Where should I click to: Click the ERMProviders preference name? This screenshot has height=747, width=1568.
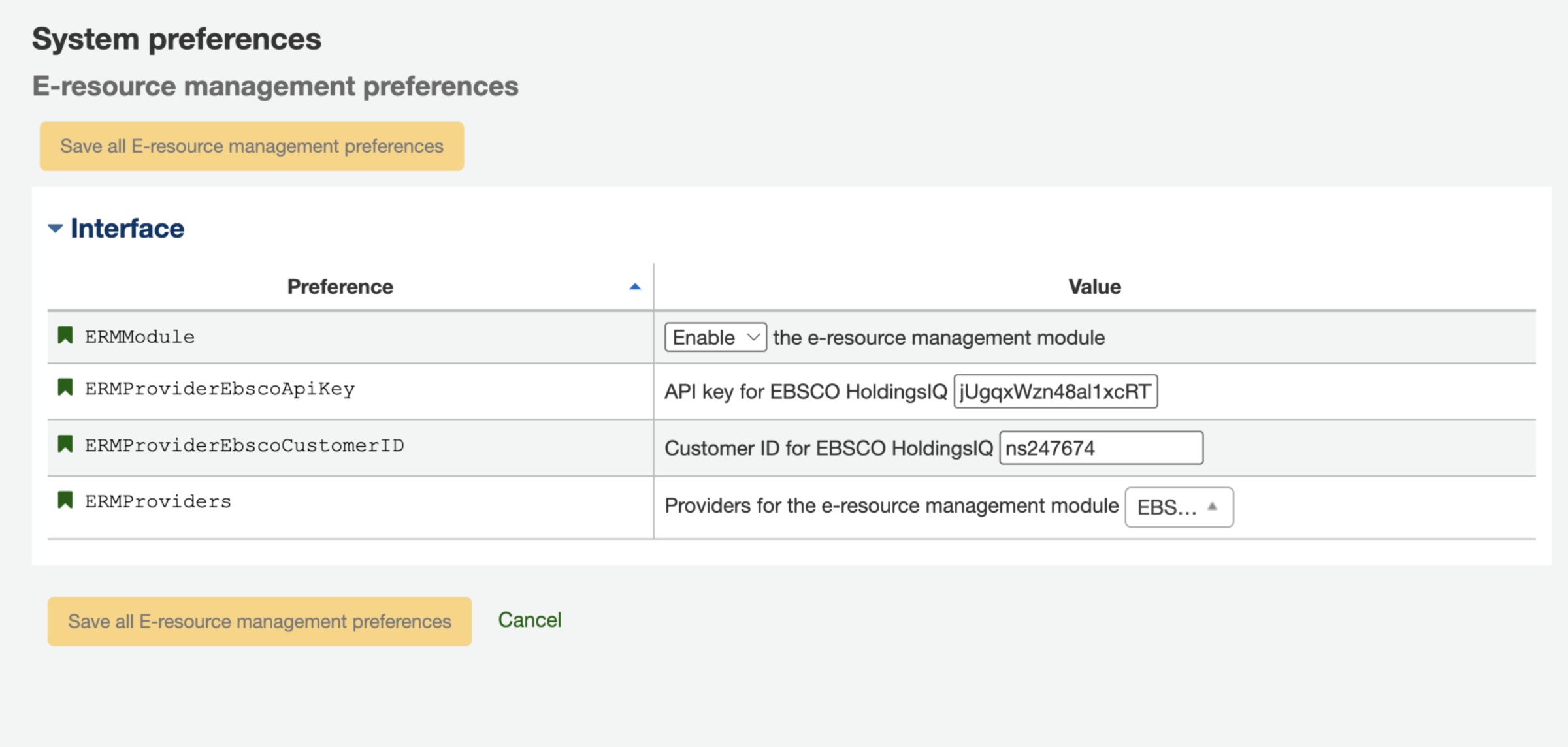pos(158,501)
